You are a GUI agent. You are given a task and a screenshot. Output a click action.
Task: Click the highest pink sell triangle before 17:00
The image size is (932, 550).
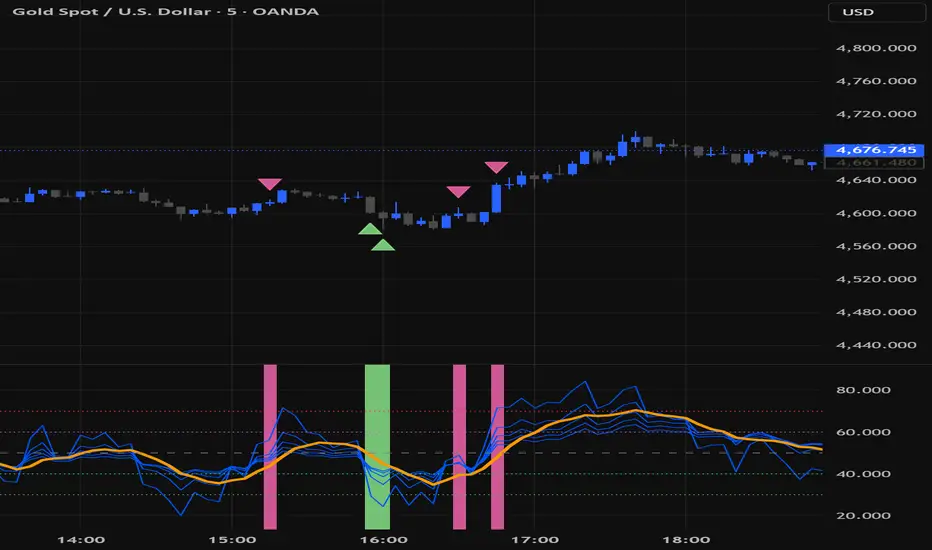click(x=496, y=168)
